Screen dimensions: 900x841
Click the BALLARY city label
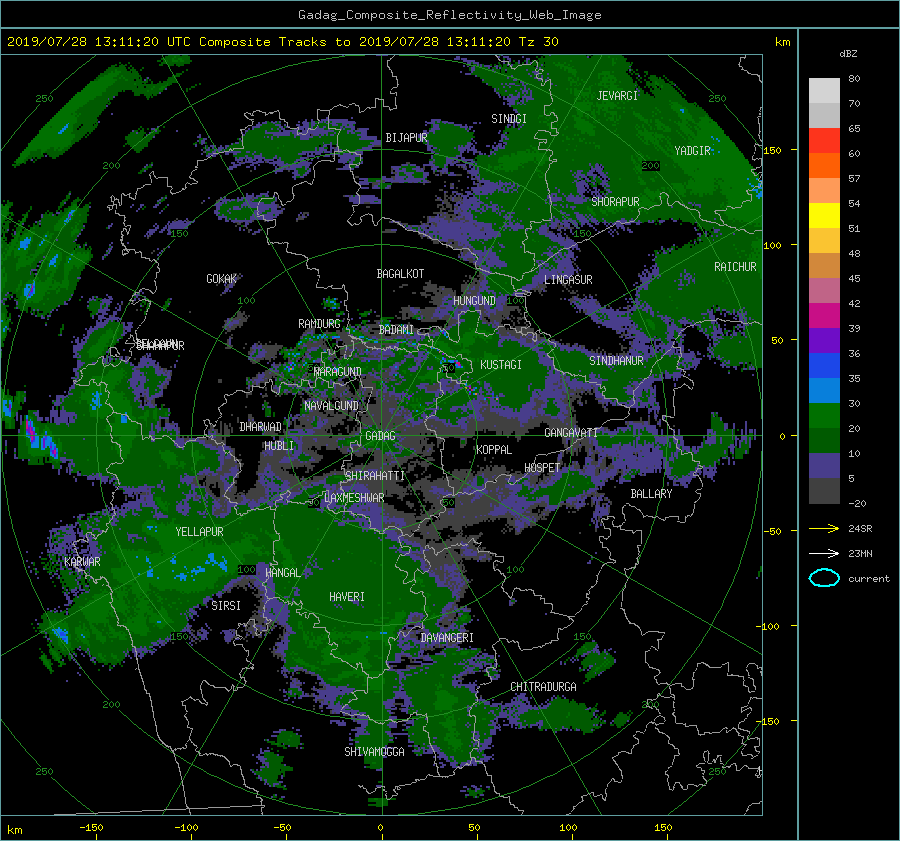point(651,494)
